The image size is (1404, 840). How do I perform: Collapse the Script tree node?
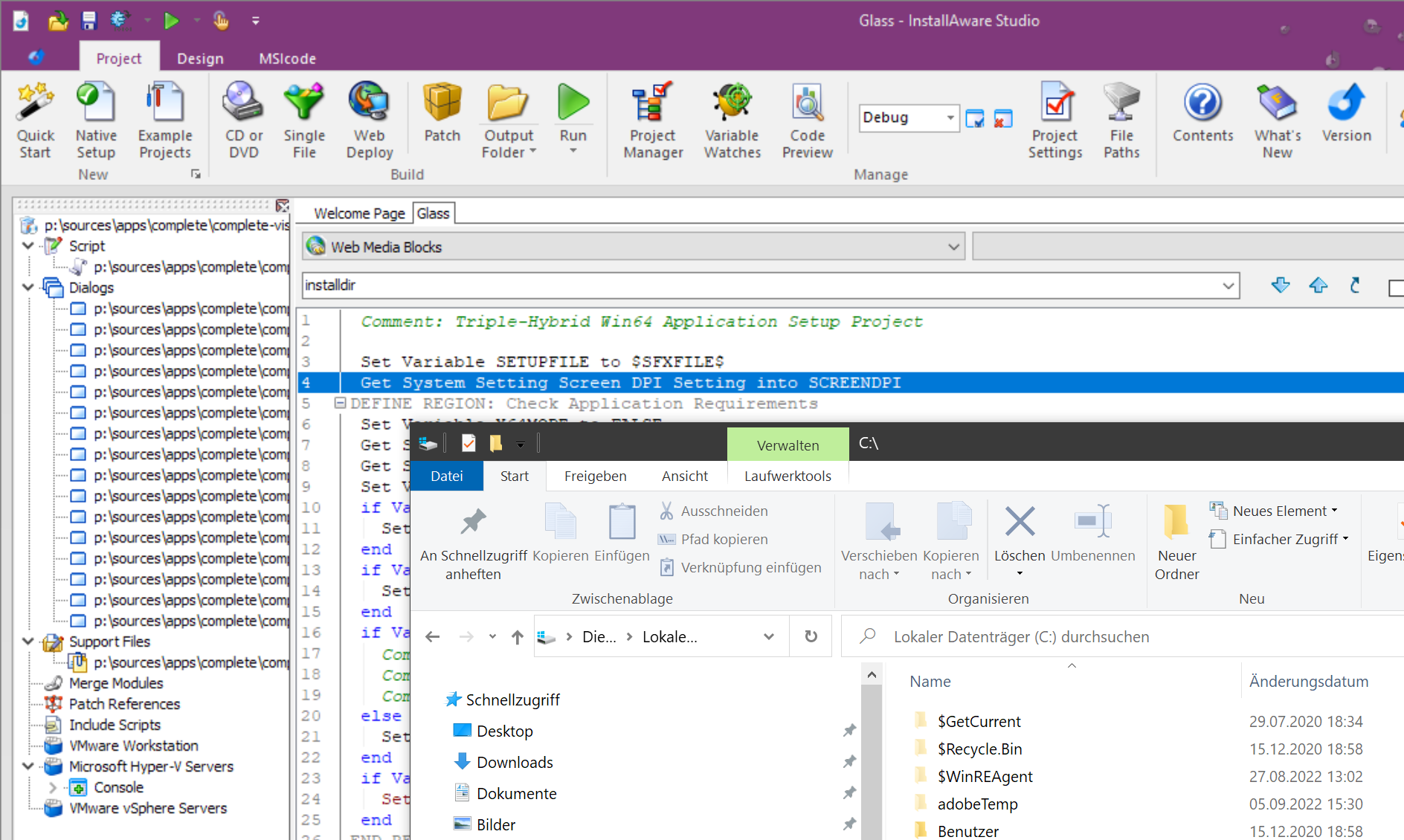pos(28,245)
